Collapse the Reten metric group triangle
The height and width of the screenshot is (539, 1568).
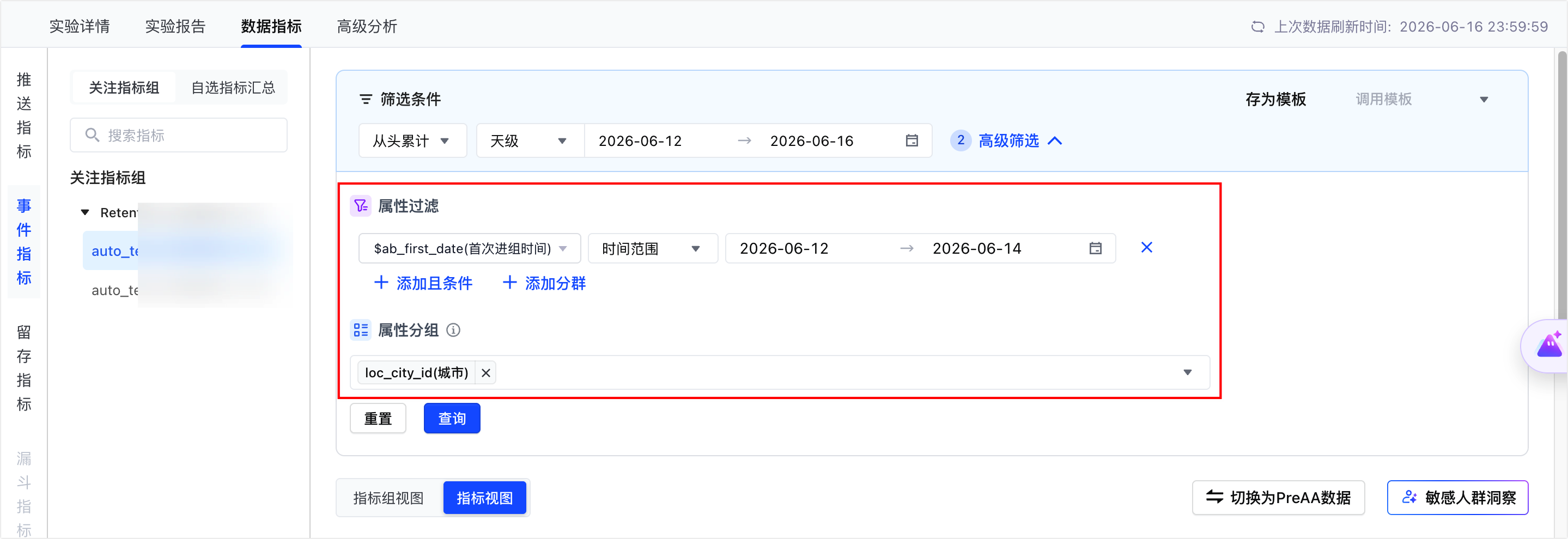85,212
